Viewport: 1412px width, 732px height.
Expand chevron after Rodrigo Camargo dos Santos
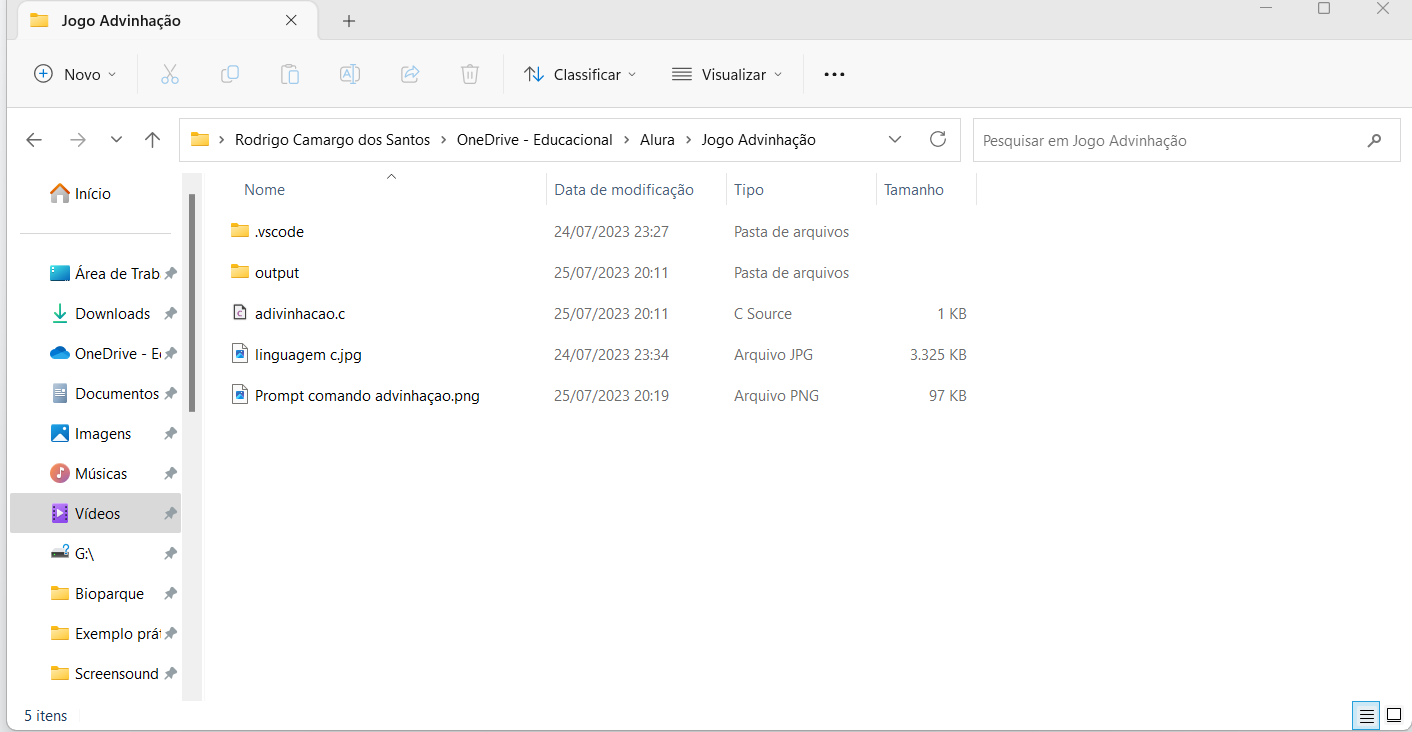[444, 140]
